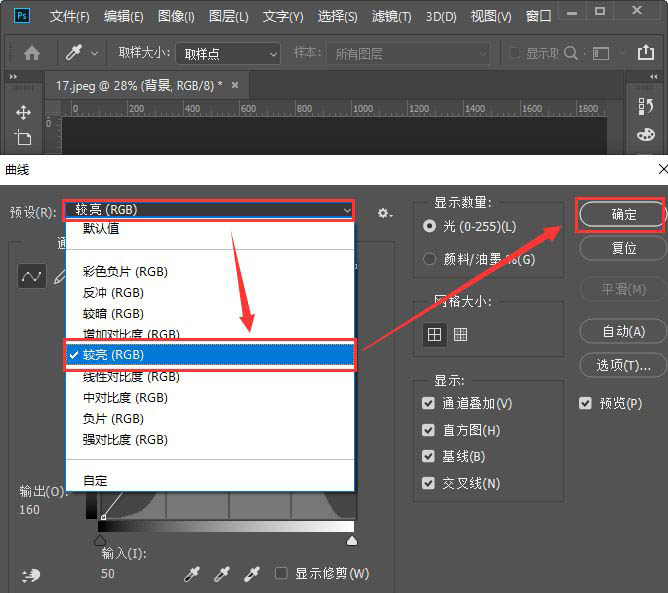Image resolution: width=668 pixels, height=593 pixels.
Task: Open the Preset dropdown showing 较亮 (RGB)
Action: click(x=209, y=210)
